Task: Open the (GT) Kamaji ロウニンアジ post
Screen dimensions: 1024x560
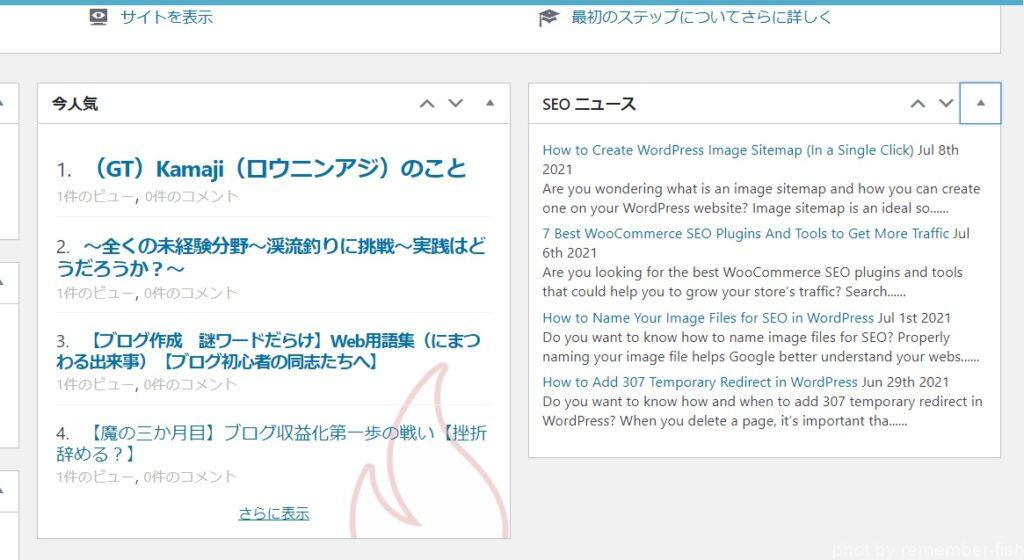Action: coord(278,168)
